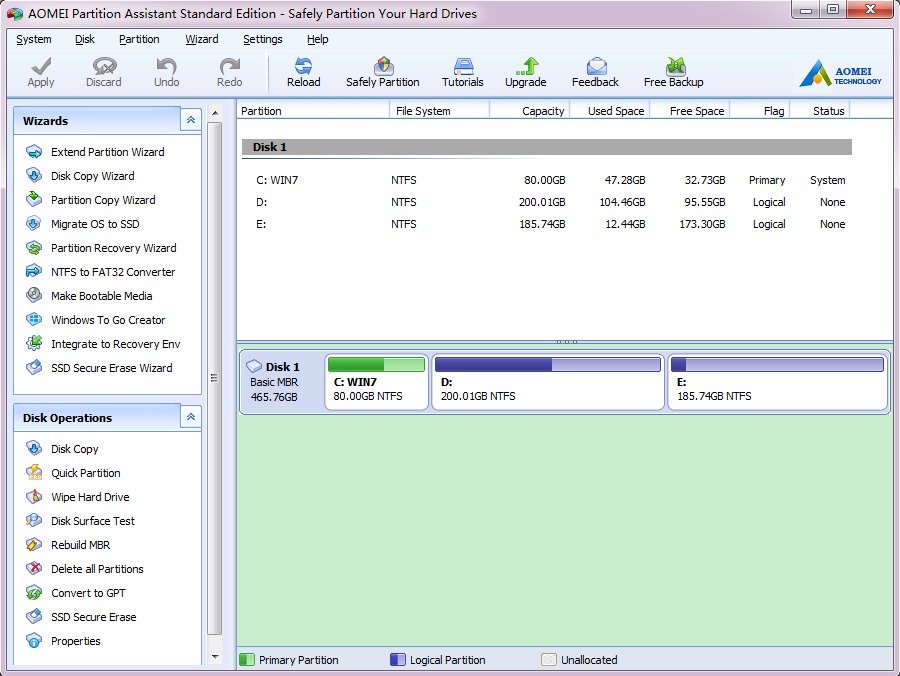Click the Undo arrow icon
Viewport: 900px width, 676px height.
(x=166, y=67)
